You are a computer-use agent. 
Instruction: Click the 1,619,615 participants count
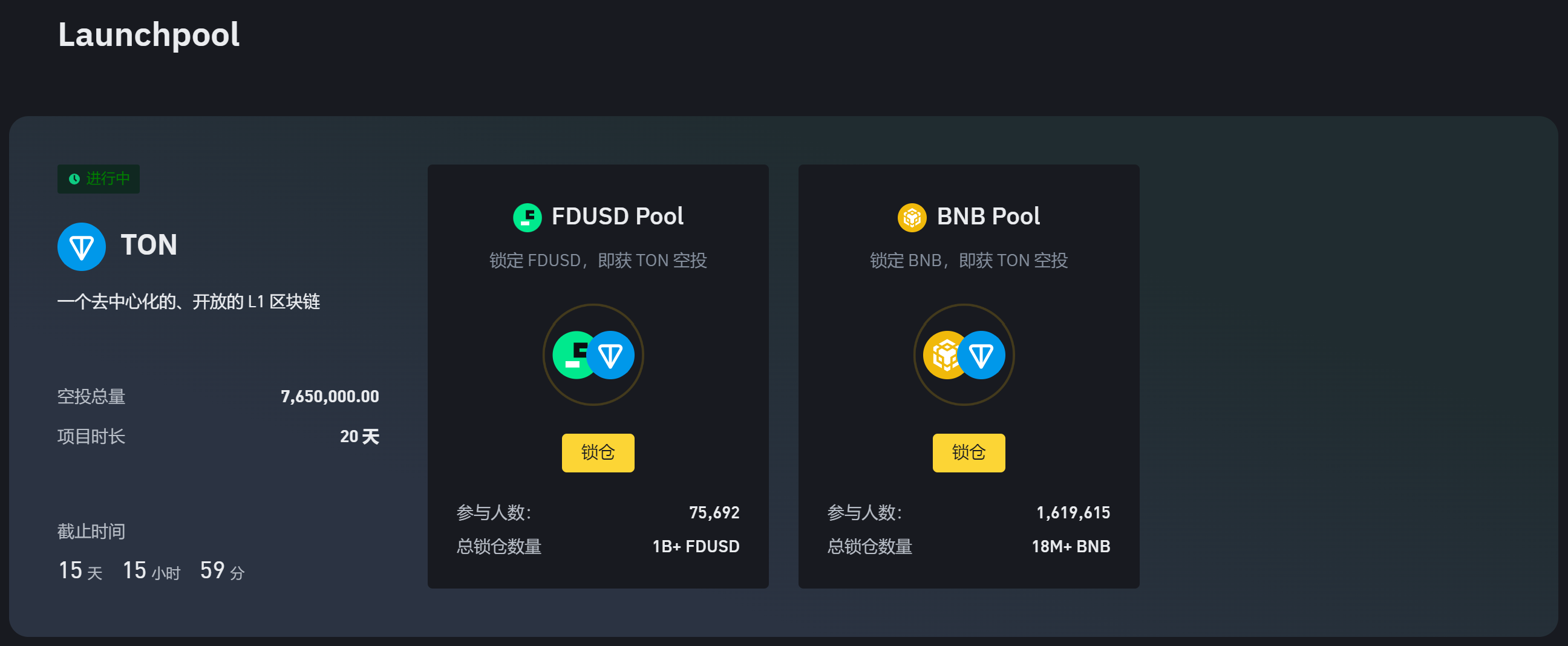[x=1073, y=513]
